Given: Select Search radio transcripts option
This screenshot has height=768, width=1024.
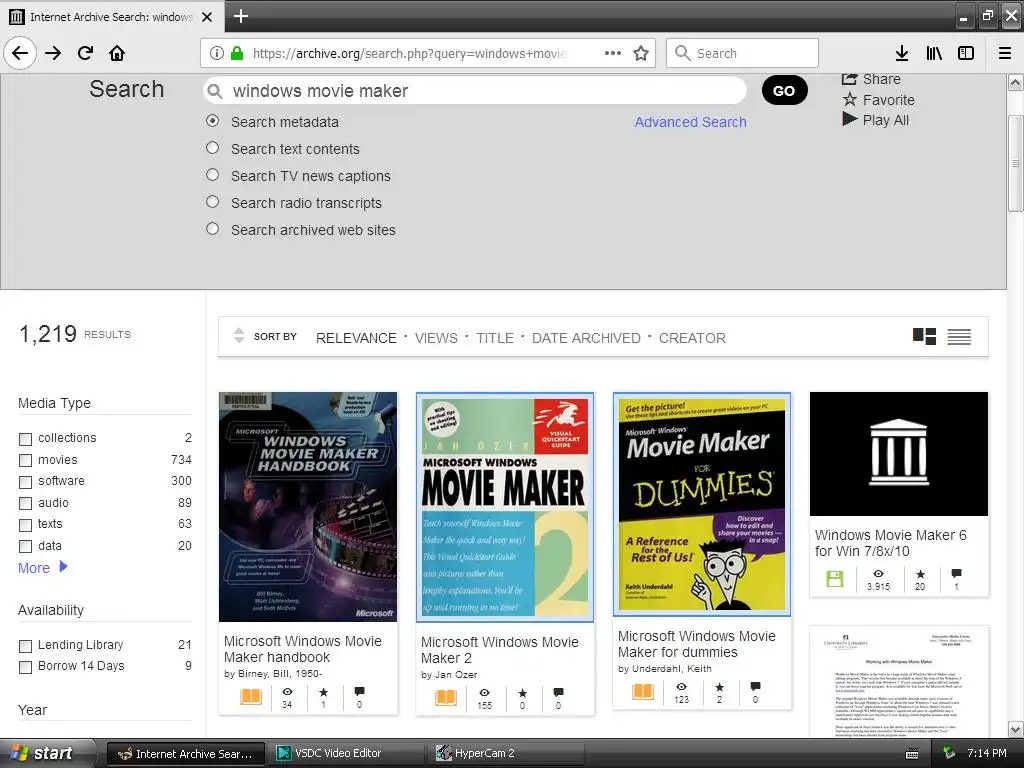Looking at the screenshot, I should pyautogui.click(x=212, y=202).
